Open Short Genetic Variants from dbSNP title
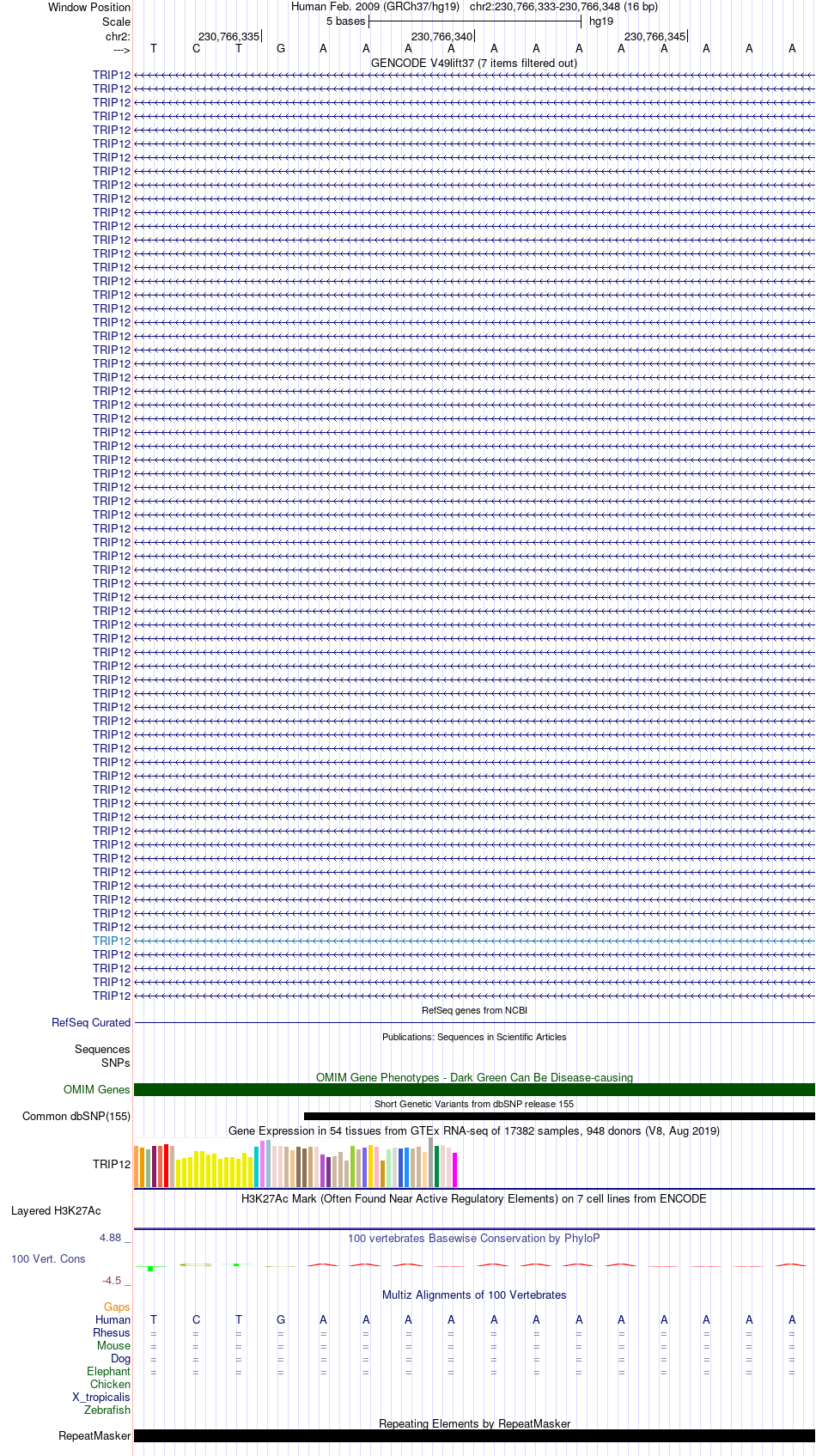The image size is (816, 1456). [474, 1104]
